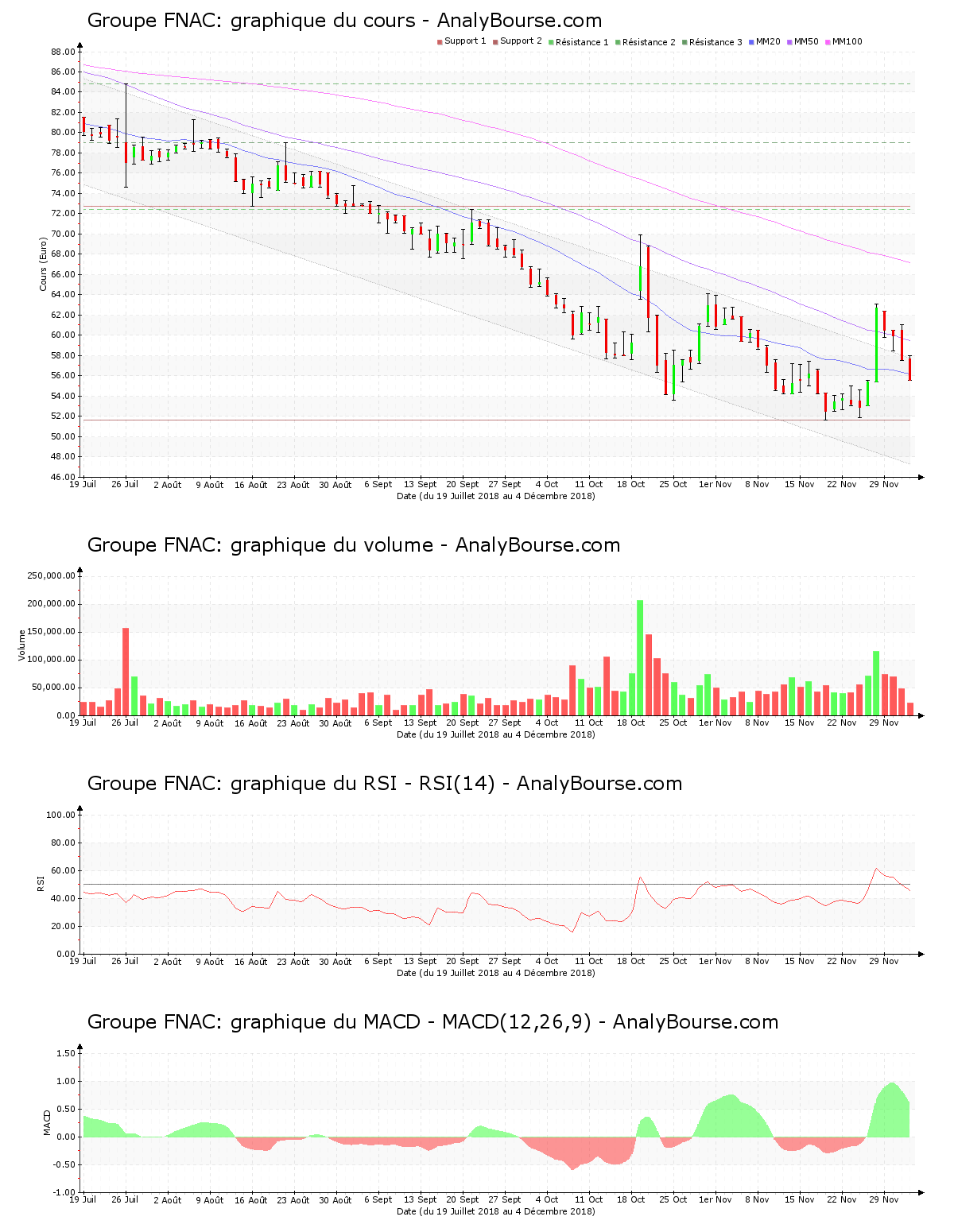954x1232 pixels.
Task: Click the 'RSI' axis title
Action: pos(41,883)
